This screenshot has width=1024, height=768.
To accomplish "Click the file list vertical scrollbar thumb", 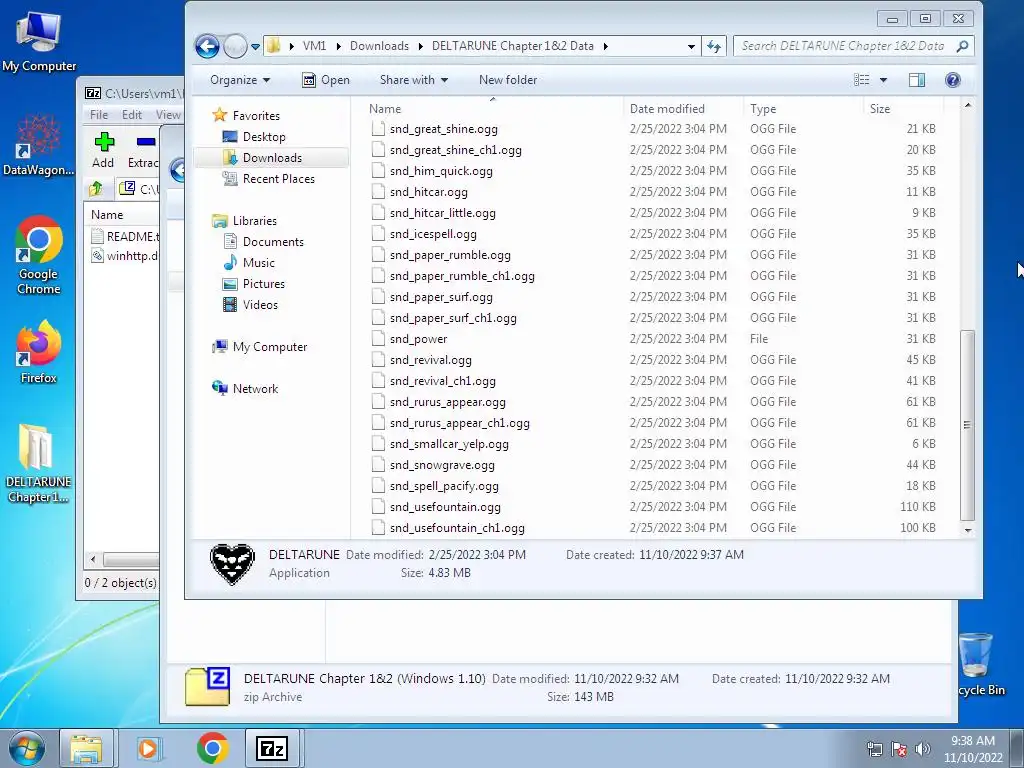I will click(x=967, y=425).
